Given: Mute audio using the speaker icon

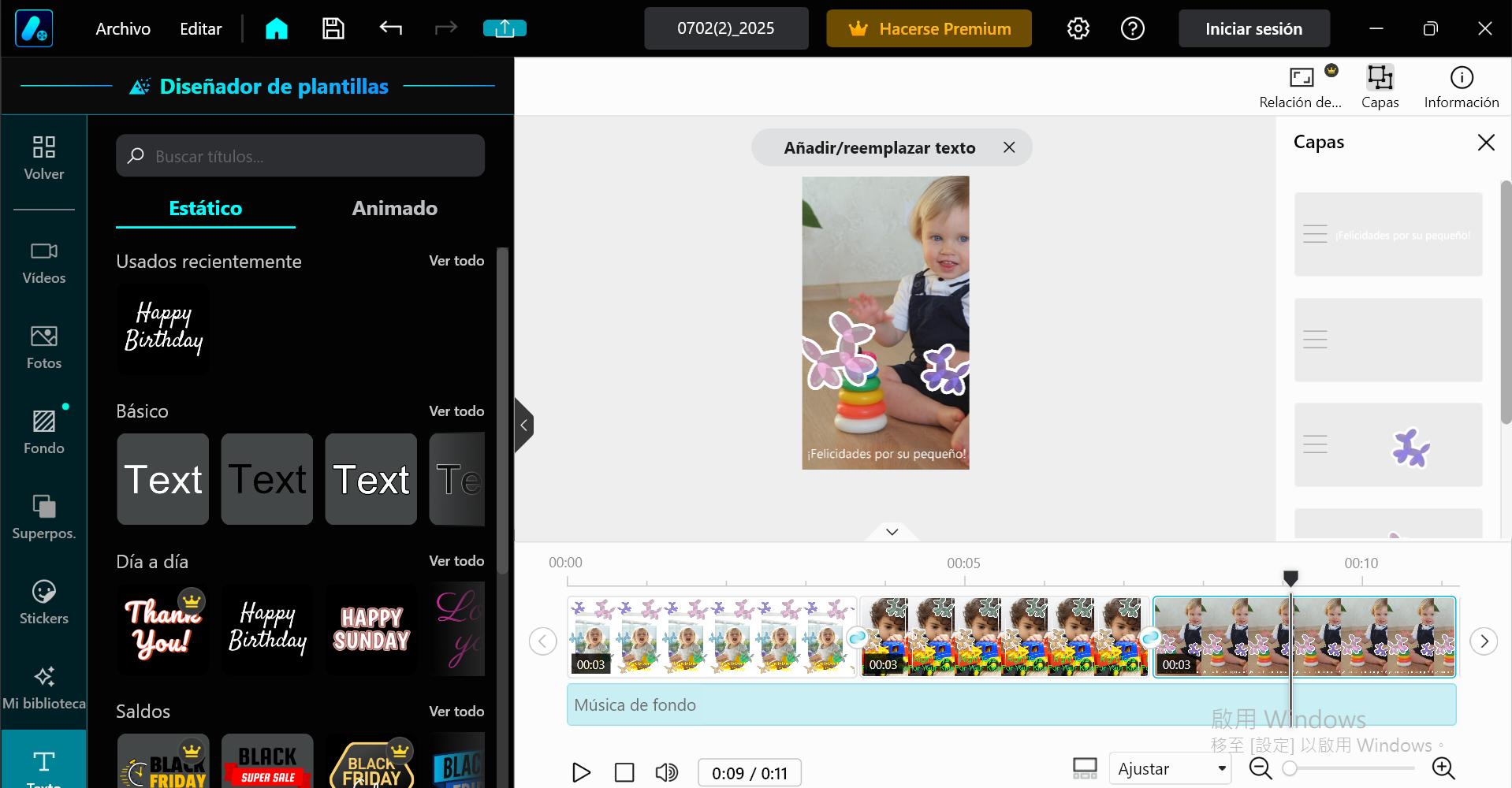Looking at the screenshot, I should coord(667,772).
